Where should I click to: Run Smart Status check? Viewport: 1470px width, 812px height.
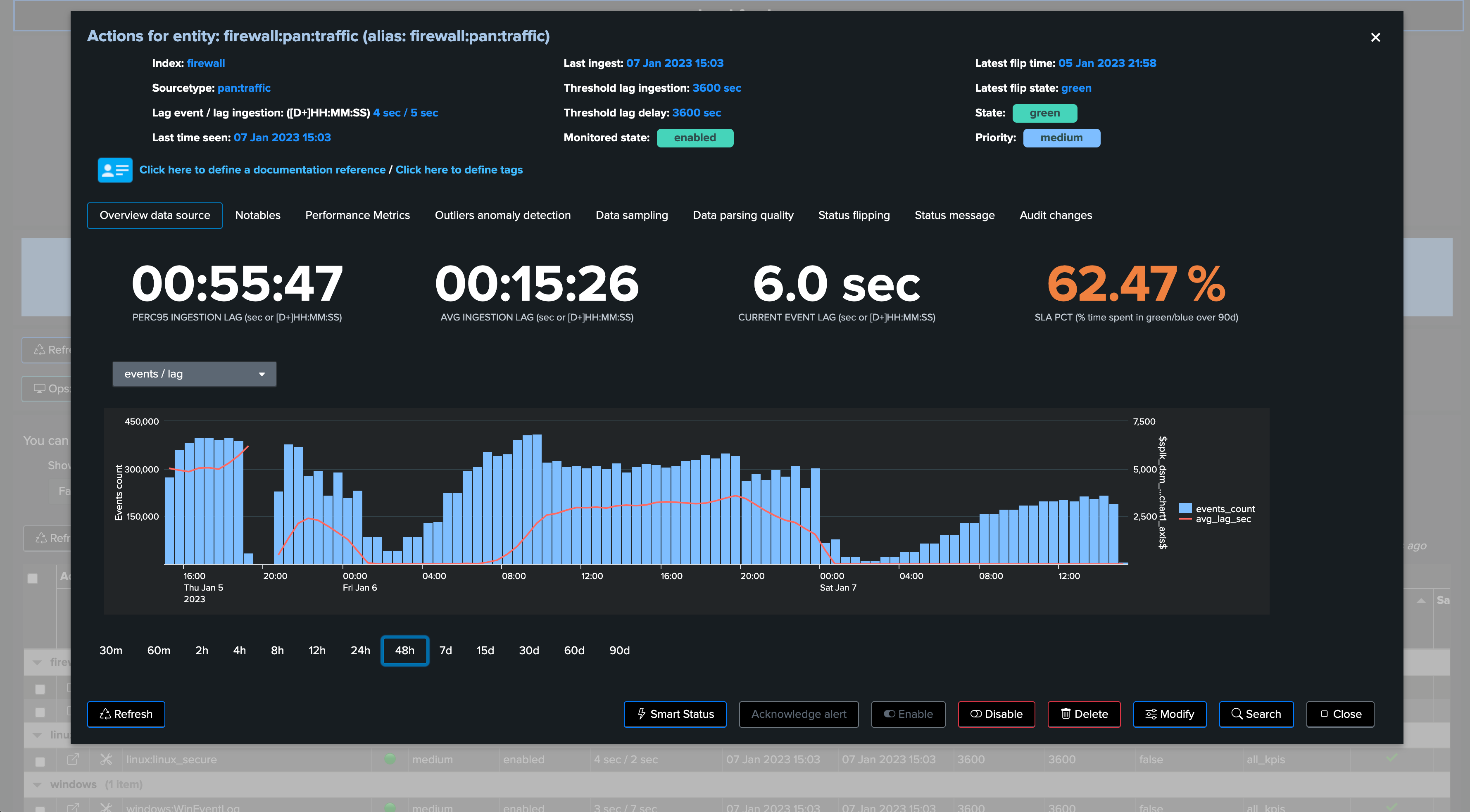(675, 715)
